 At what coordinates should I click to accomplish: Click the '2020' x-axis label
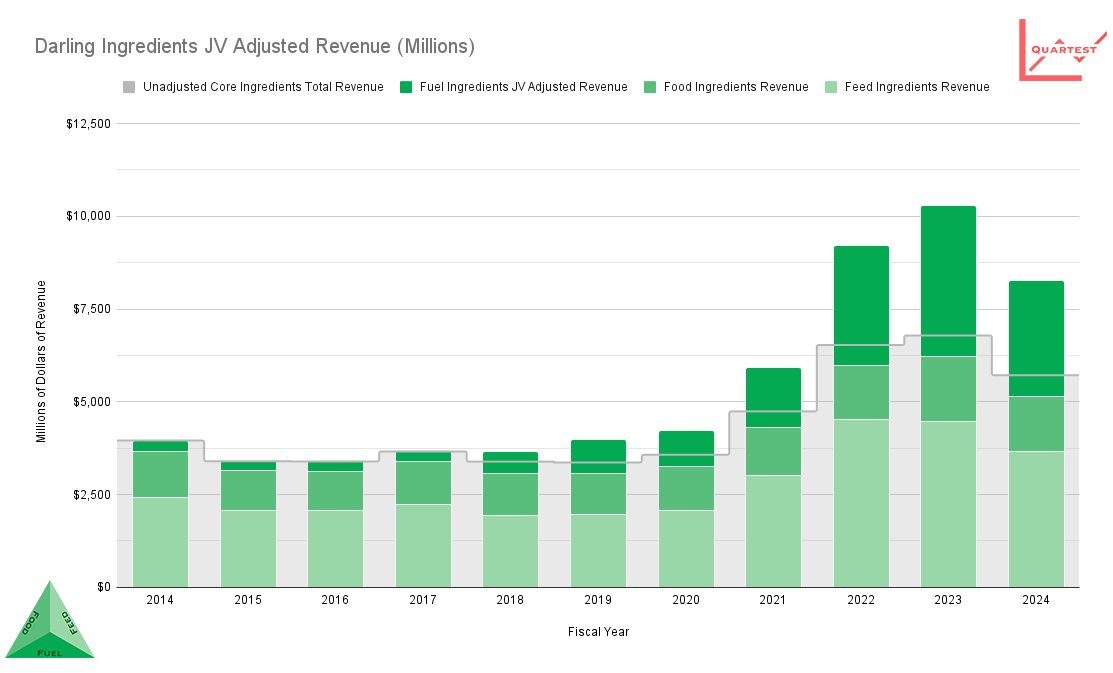tap(686, 600)
